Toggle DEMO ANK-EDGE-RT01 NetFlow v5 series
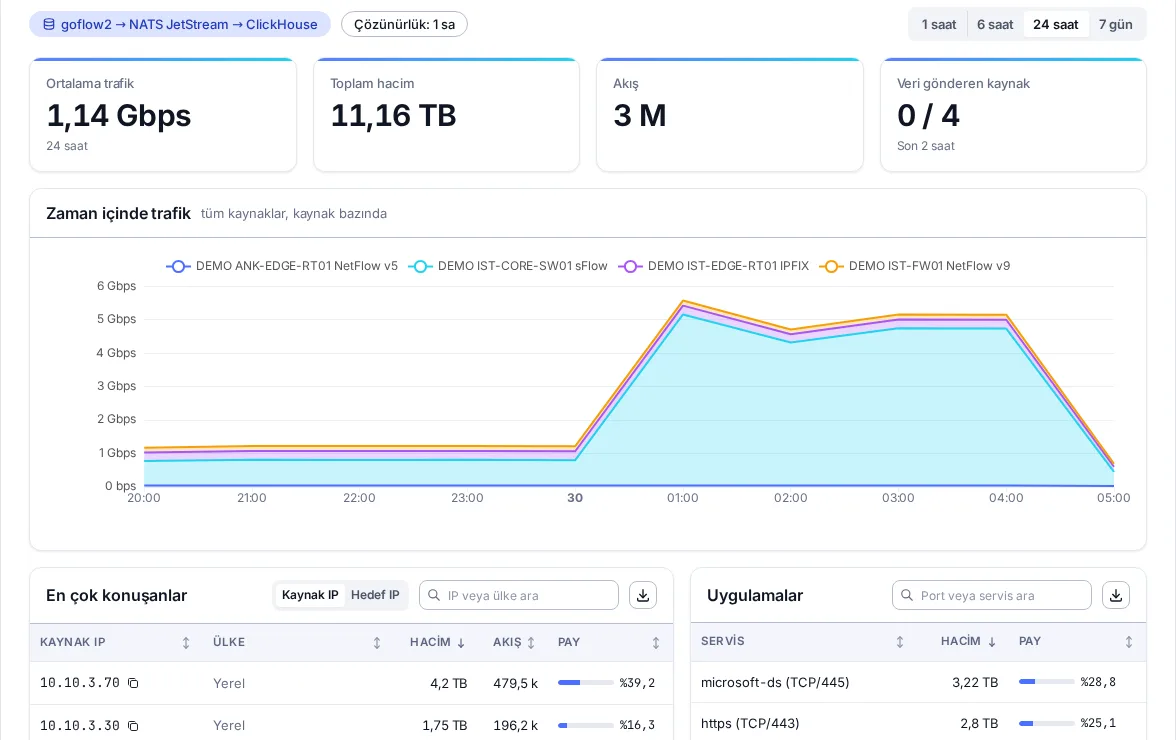 [x=282, y=266]
